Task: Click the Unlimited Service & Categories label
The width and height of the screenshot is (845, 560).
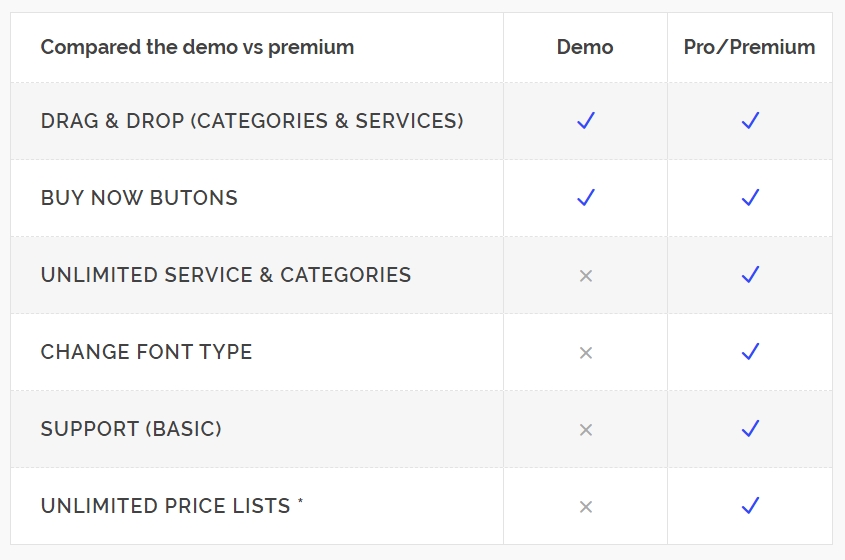Action: (226, 275)
